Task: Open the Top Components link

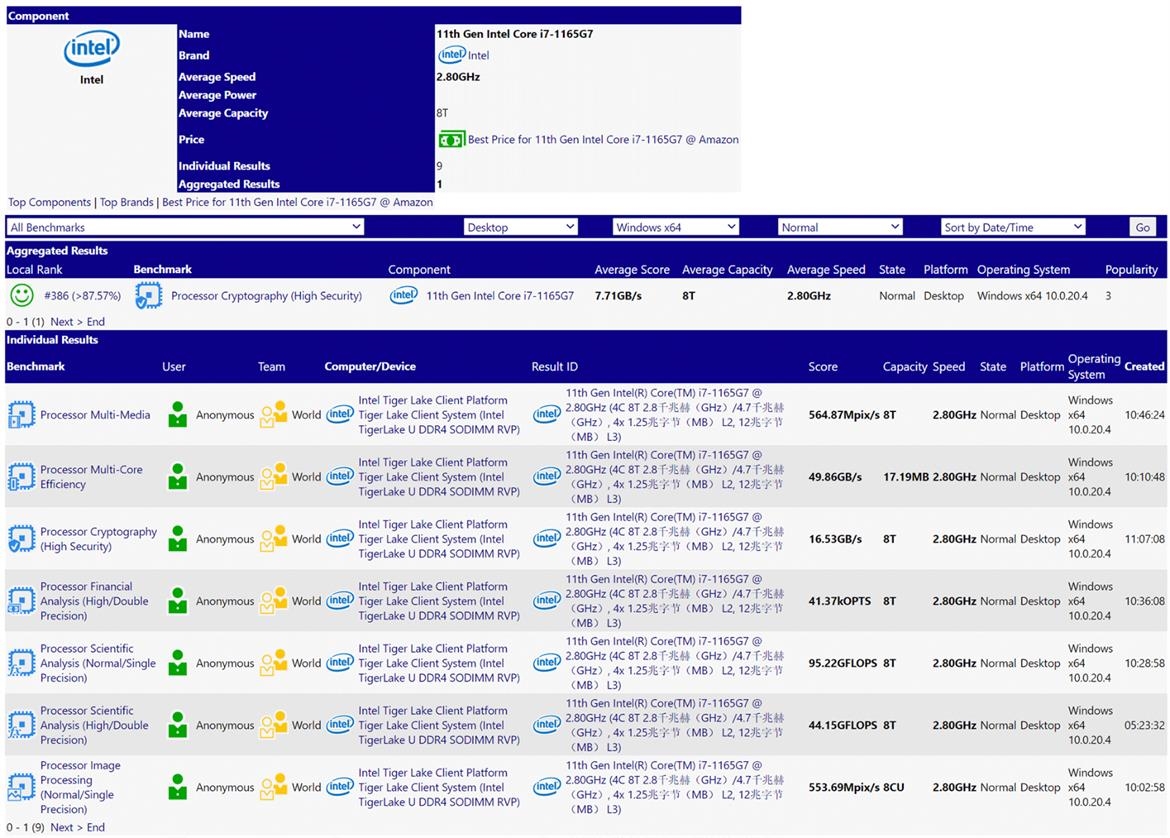Action: [x=50, y=202]
